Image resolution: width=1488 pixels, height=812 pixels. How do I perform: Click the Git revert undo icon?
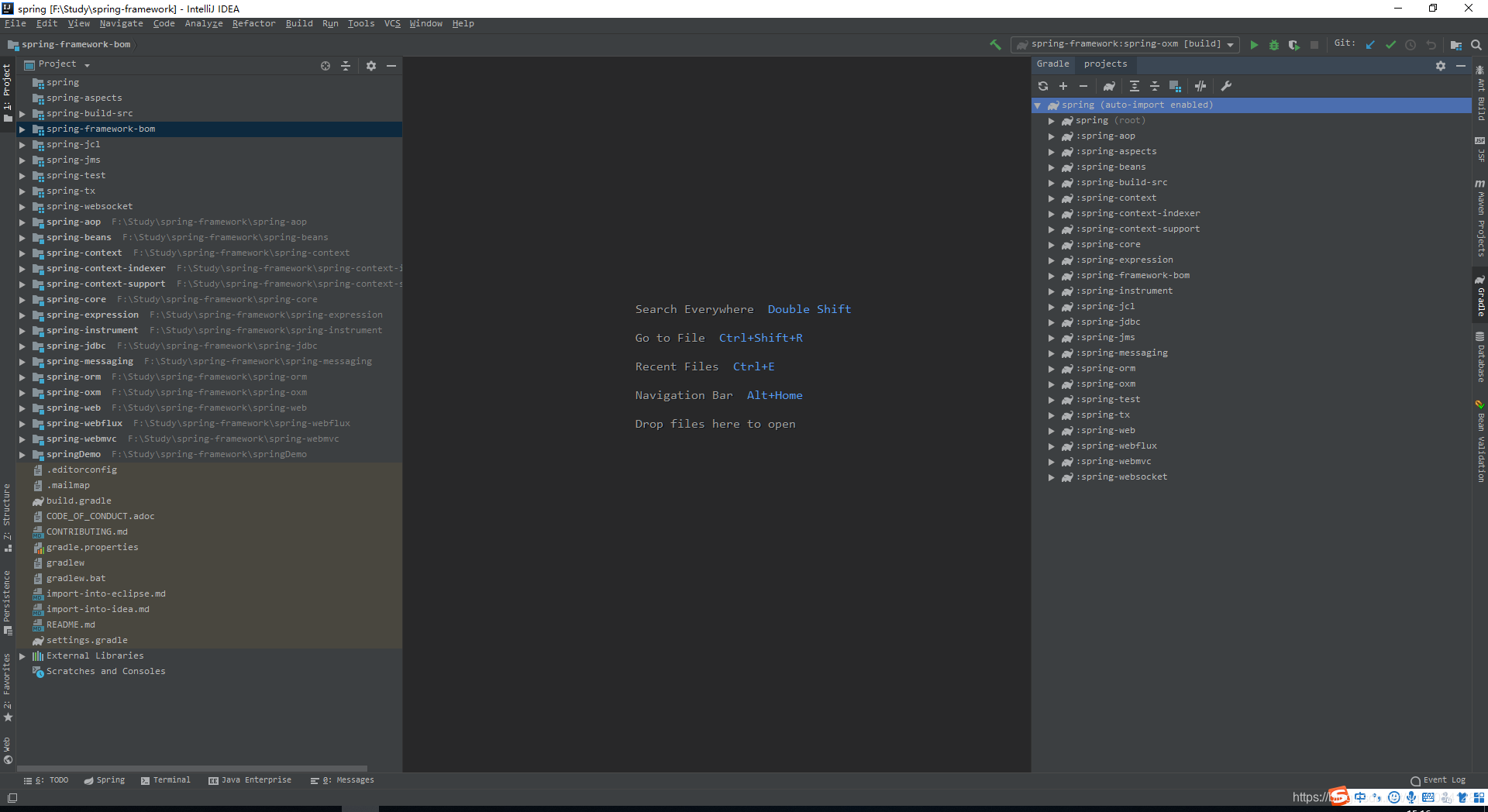coord(1431,45)
